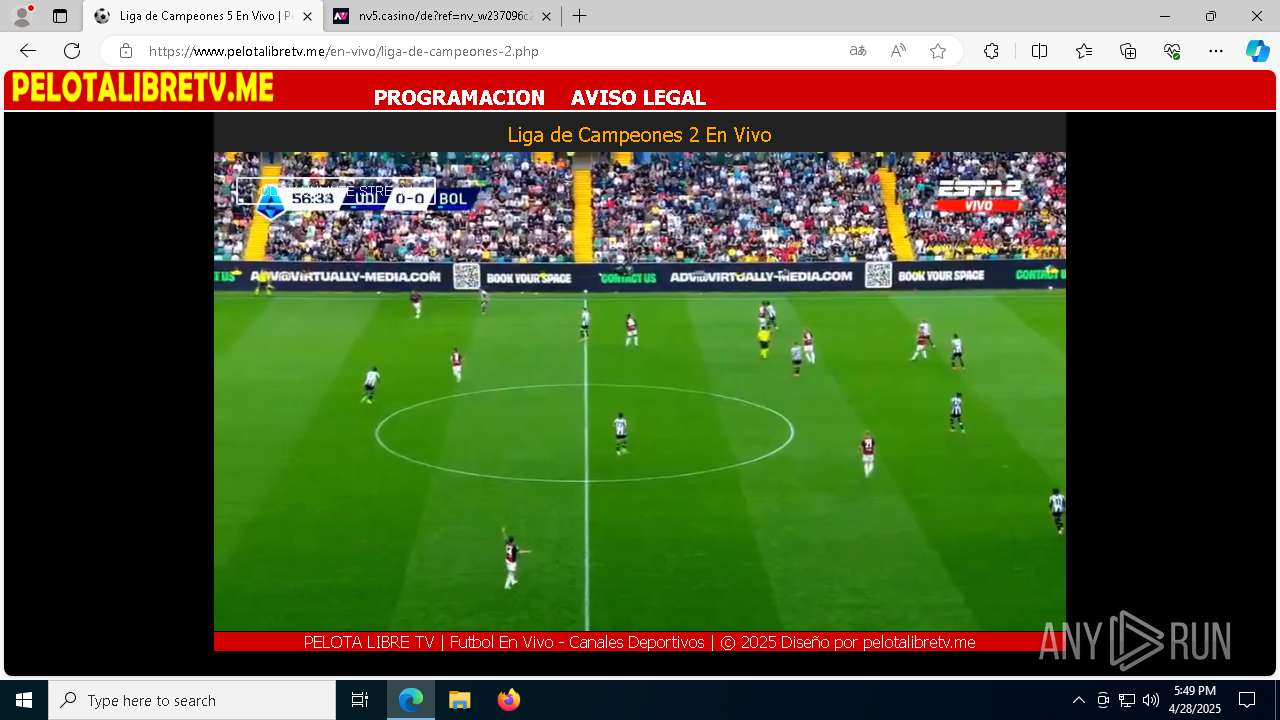Image resolution: width=1280 pixels, height=720 pixels.
Task: Switch to Liga de Campeones 5 En Vivo tab
Action: [x=203, y=16]
